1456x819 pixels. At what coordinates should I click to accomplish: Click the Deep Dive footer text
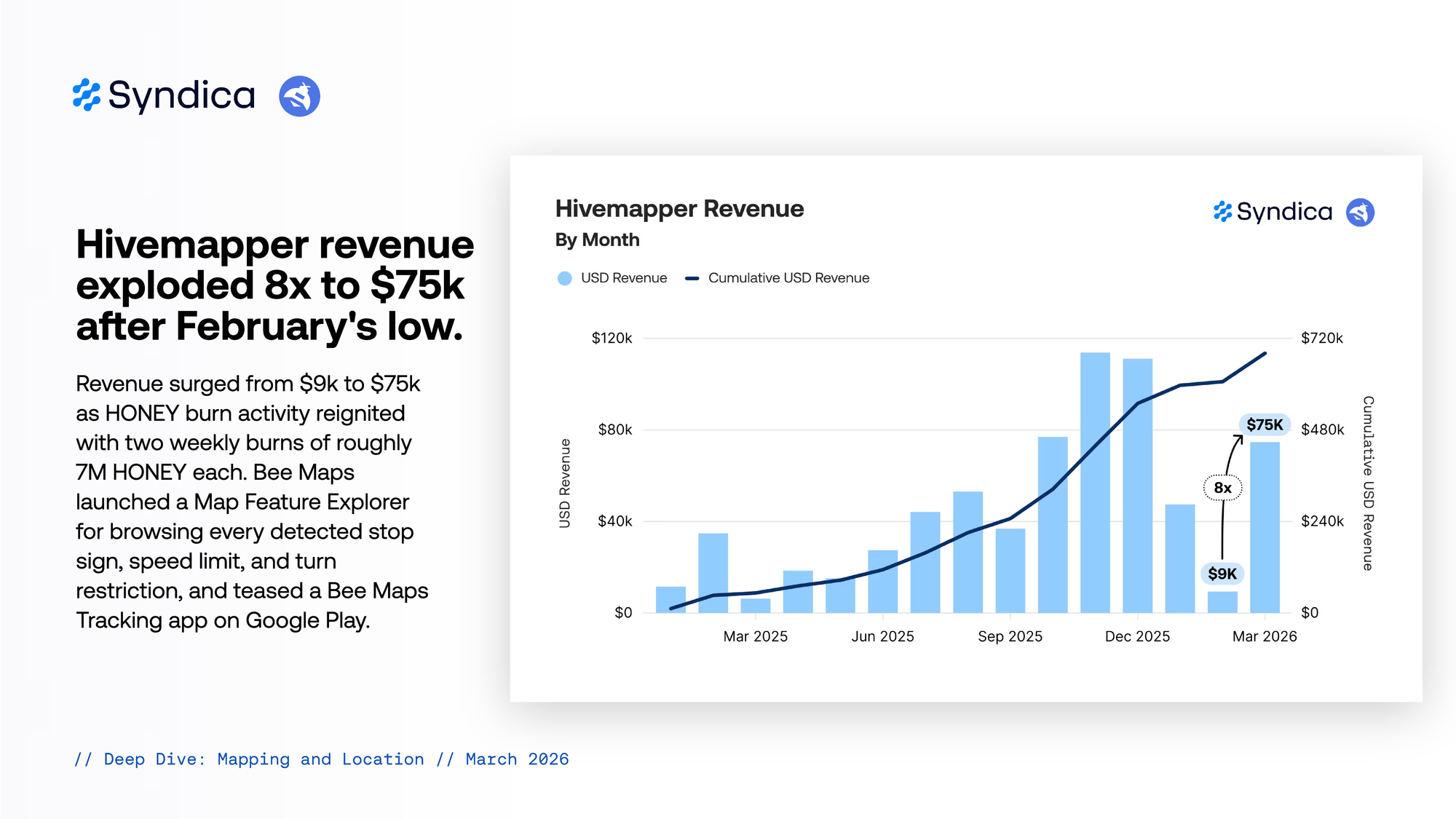coord(321,759)
